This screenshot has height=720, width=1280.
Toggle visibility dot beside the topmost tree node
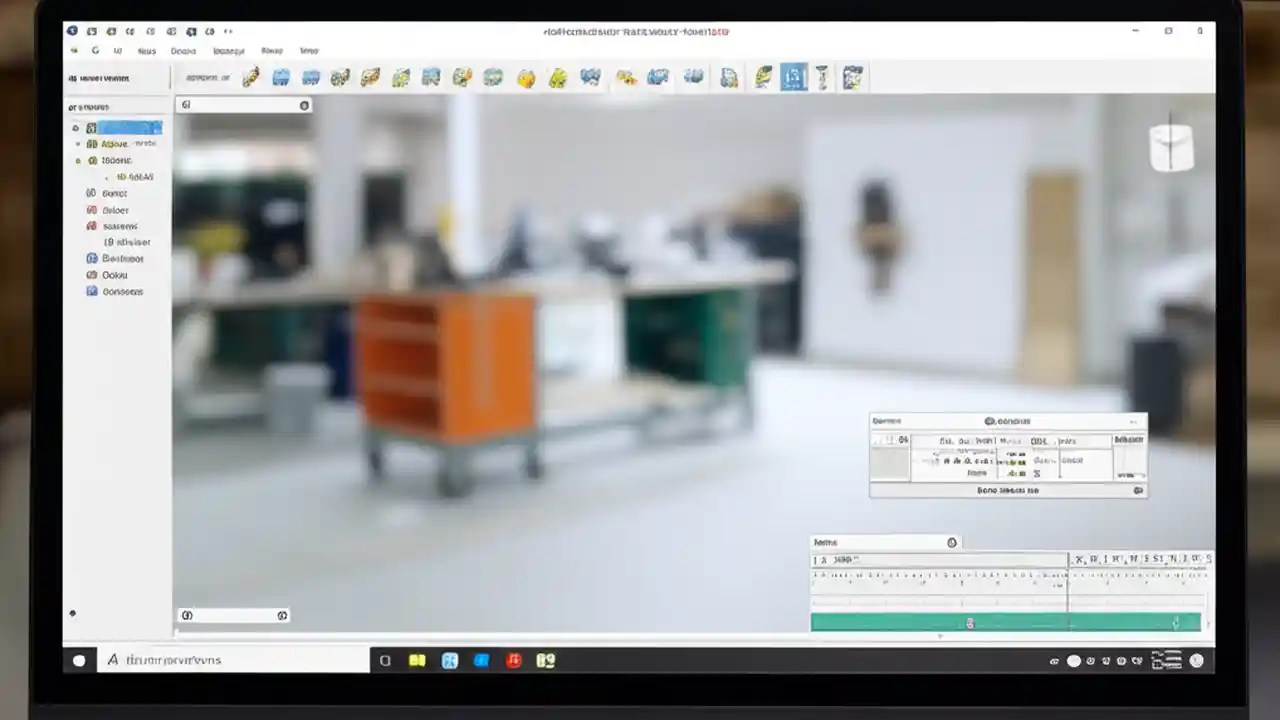[74, 128]
